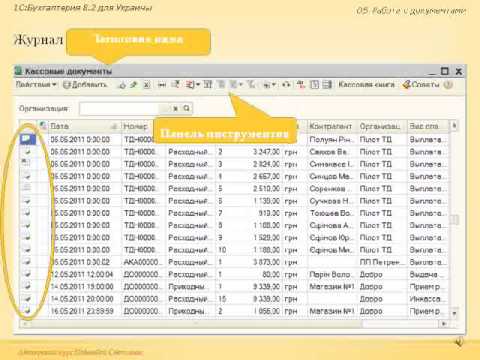Screen dimensions: 480x360
Task: Click status icon of the 2 667,00 row
Action: click(x=27, y=176)
